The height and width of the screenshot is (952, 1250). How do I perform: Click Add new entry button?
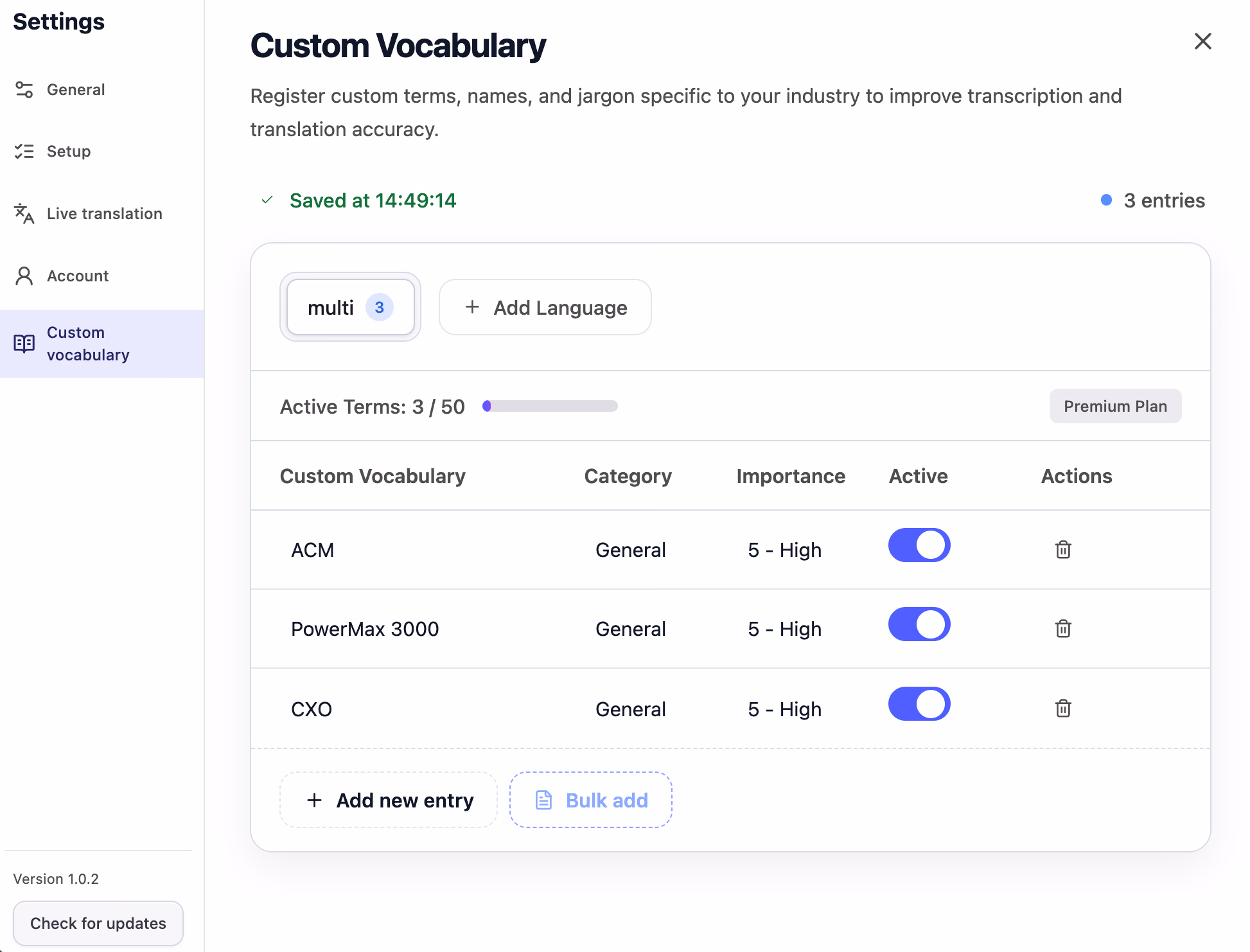click(x=389, y=800)
